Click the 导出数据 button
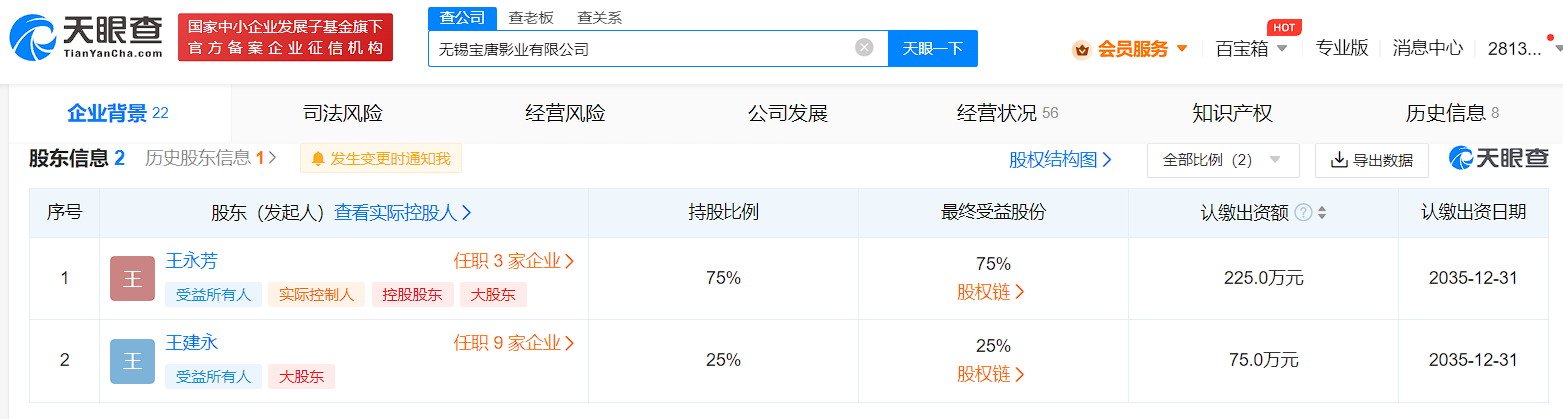Image resolution: width=1563 pixels, height=419 pixels. point(1371,160)
